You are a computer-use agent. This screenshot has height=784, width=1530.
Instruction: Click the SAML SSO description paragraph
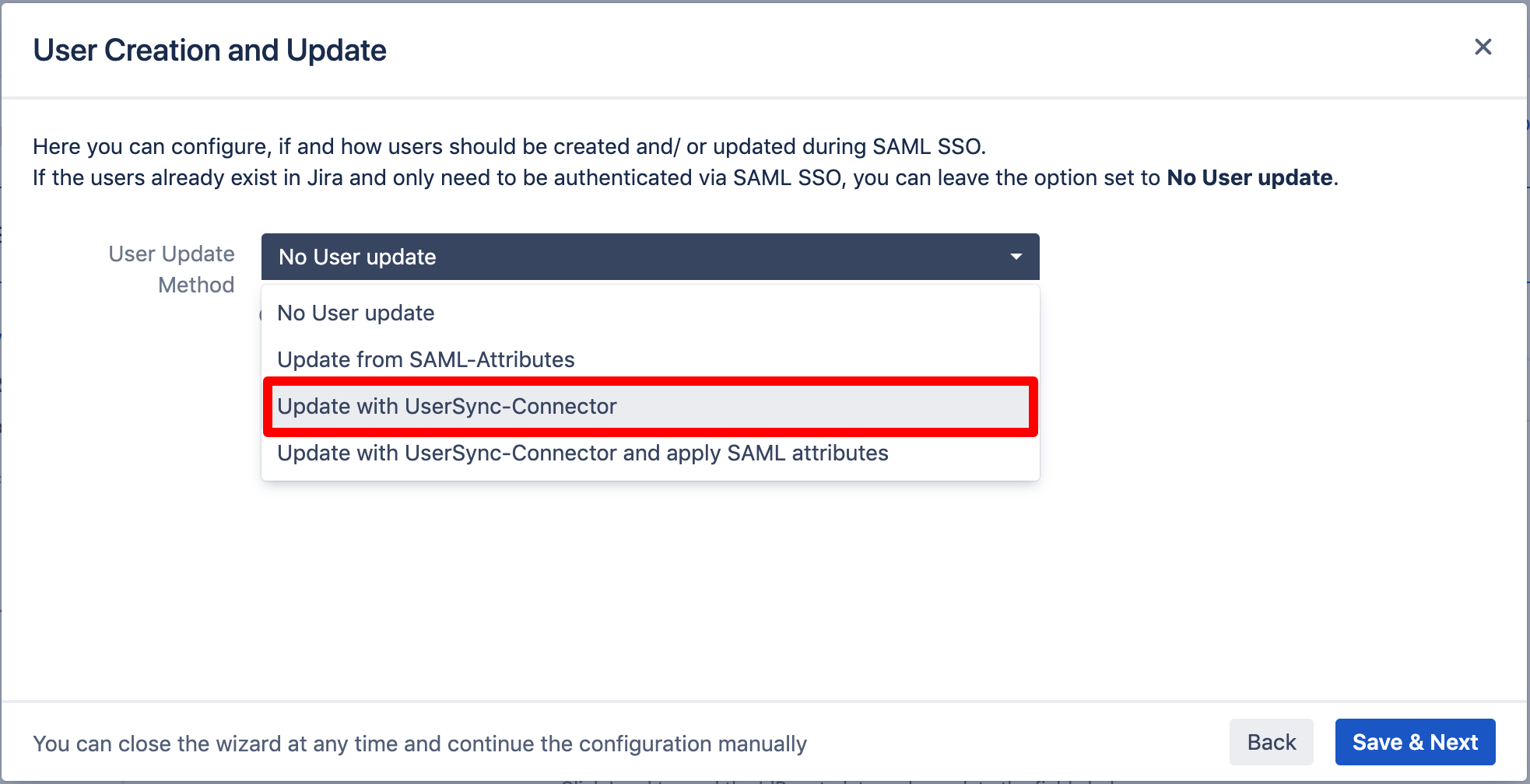coord(685,163)
